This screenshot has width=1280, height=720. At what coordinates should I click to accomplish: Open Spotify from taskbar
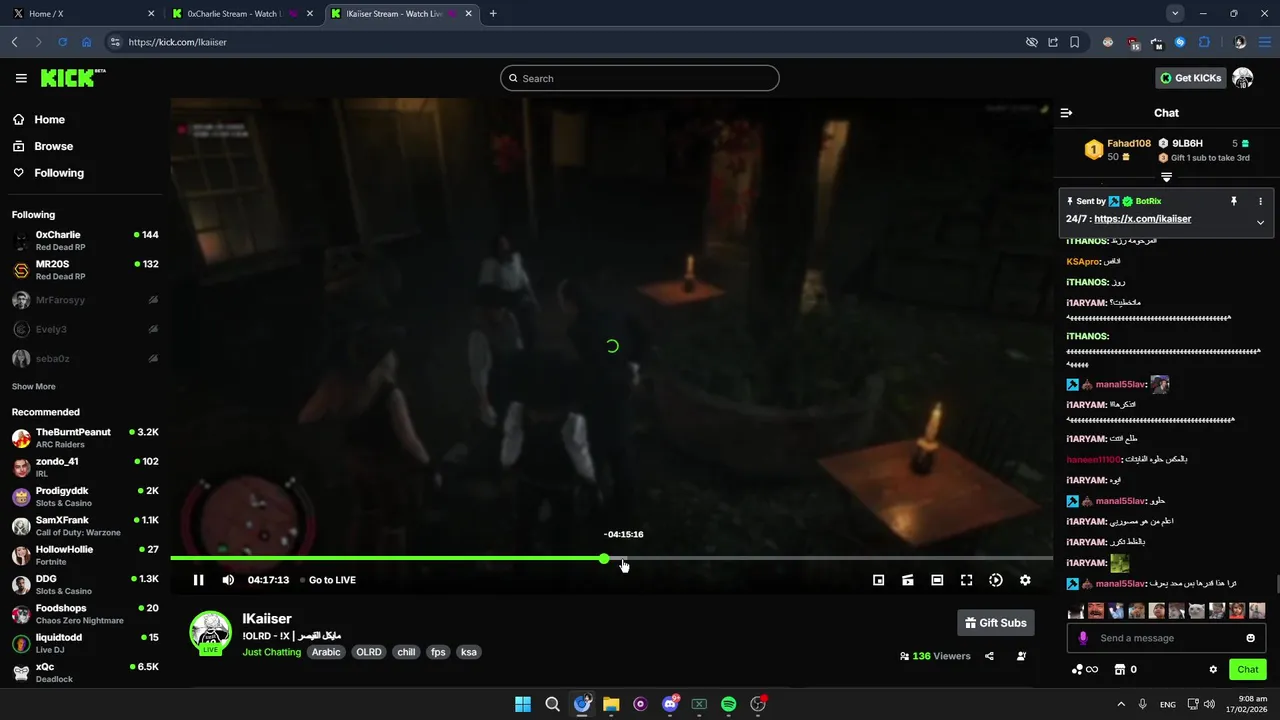(x=728, y=704)
